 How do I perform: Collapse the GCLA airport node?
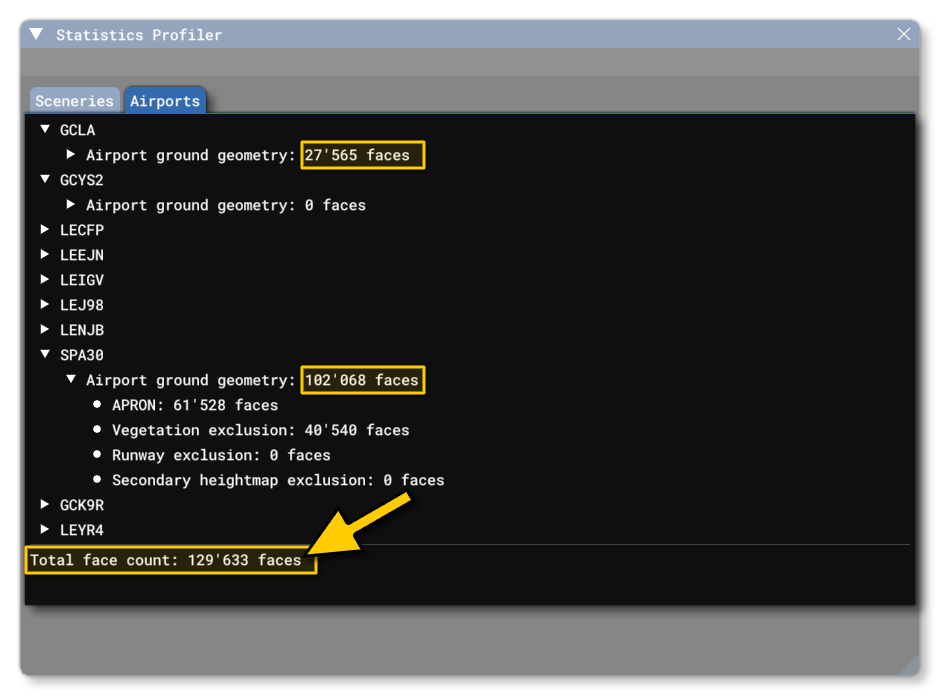tap(45, 130)
